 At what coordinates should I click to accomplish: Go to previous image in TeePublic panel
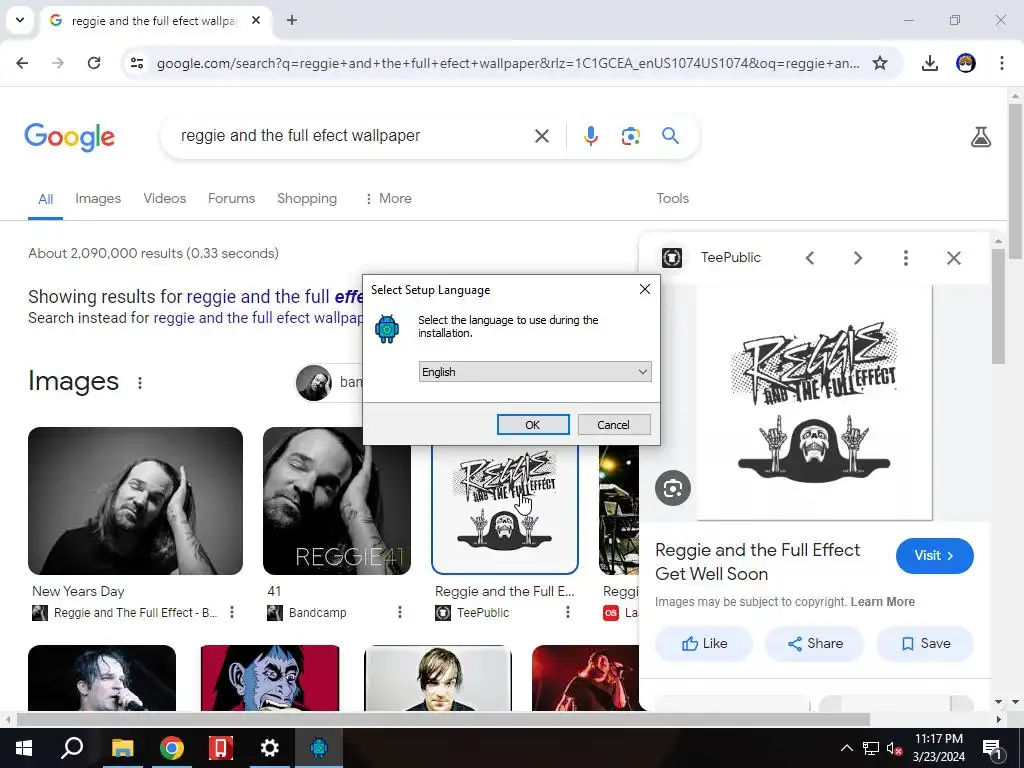pyautogui.click(x=810, y=258)
